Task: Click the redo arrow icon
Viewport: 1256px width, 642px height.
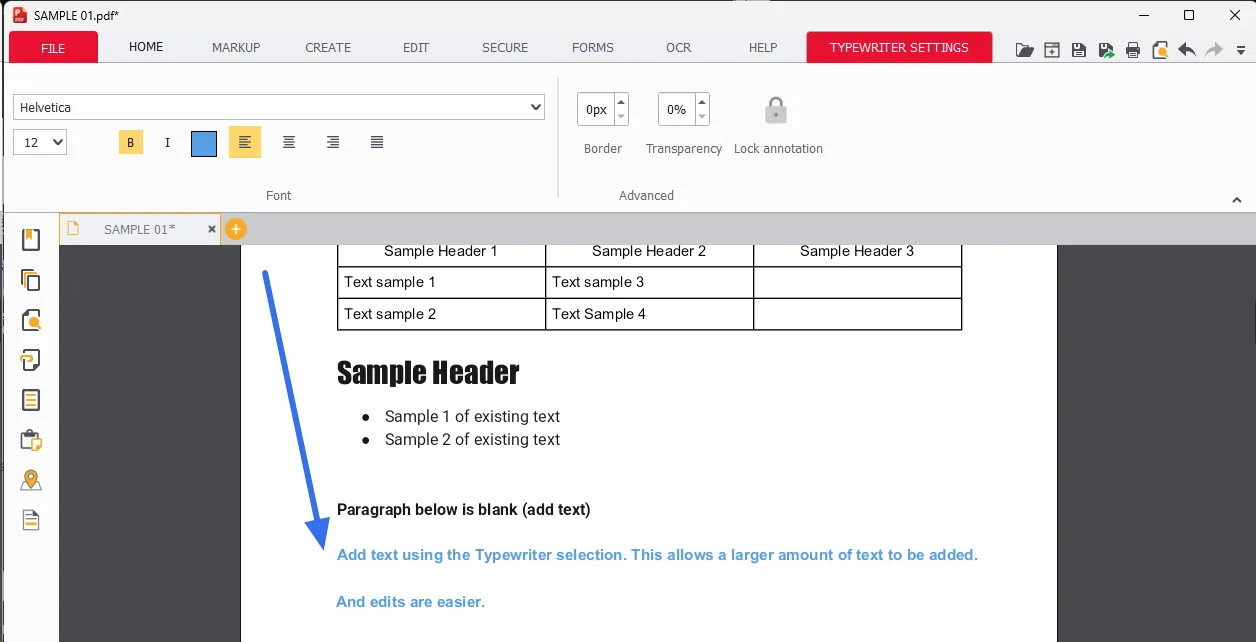Action: point(1214,50)
